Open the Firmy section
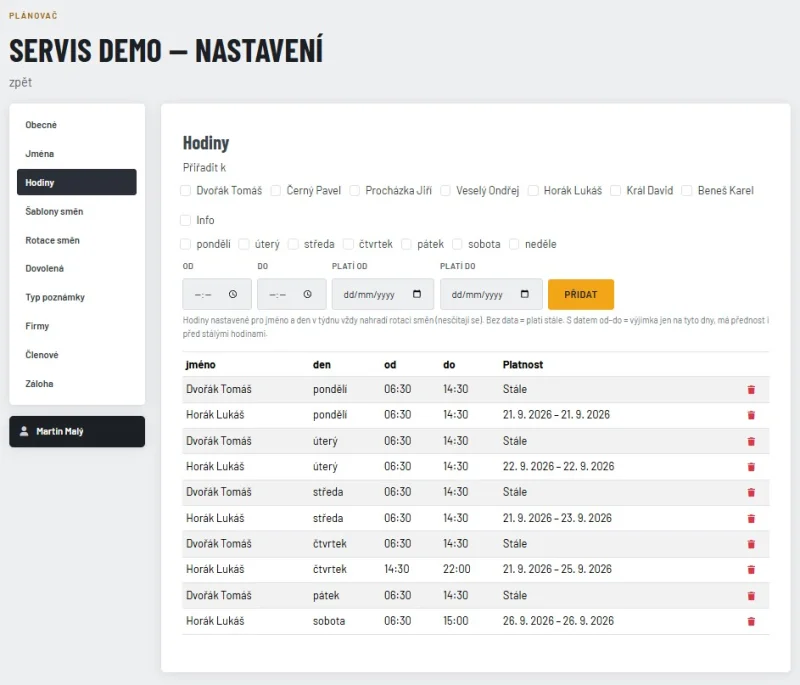 (x=77, y=326)
